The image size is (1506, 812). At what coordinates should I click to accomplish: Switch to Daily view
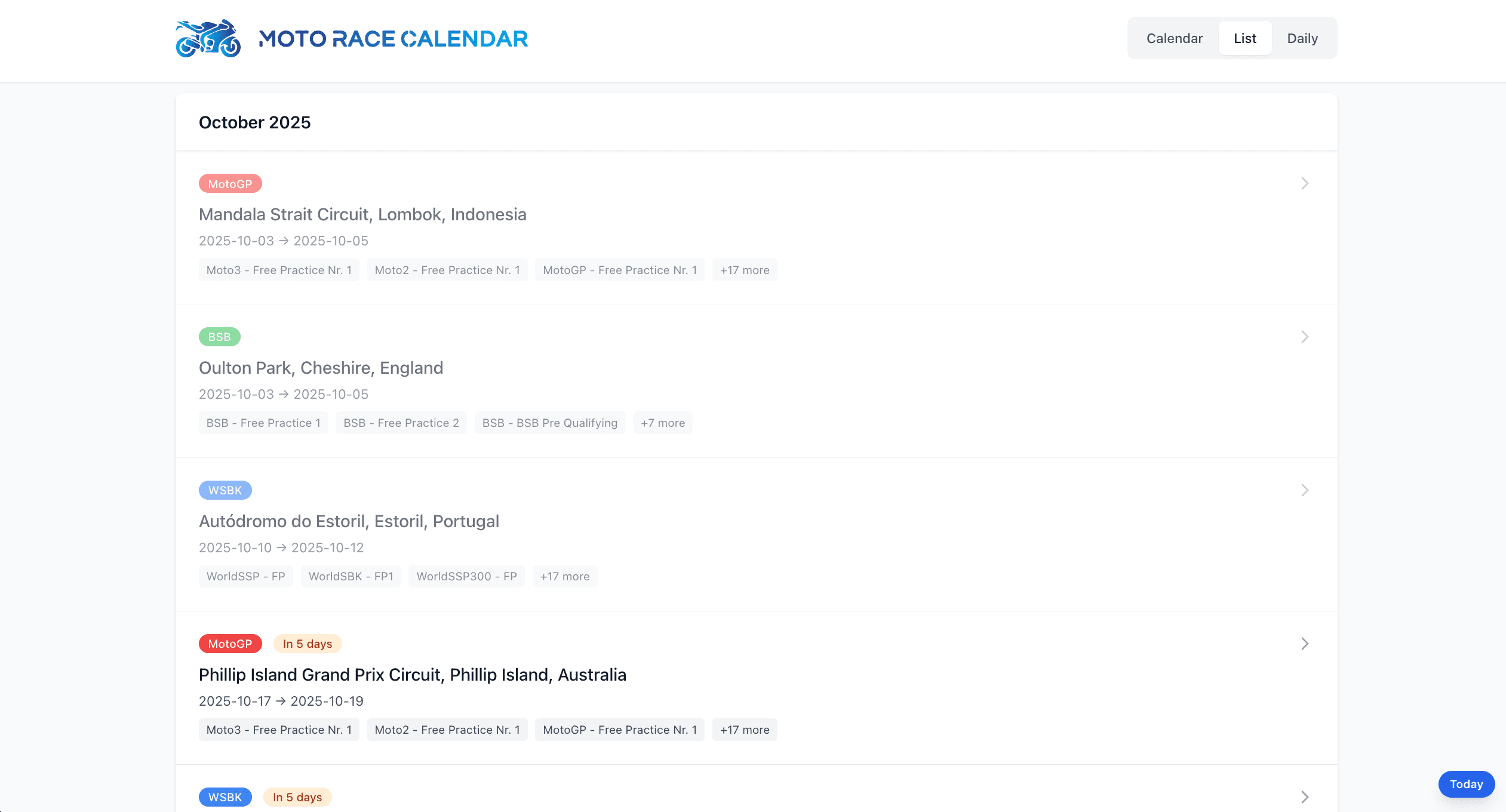point(1302,38)
